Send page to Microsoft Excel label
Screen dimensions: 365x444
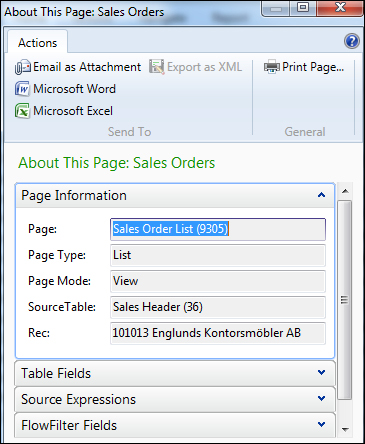(x=73, y=111)
